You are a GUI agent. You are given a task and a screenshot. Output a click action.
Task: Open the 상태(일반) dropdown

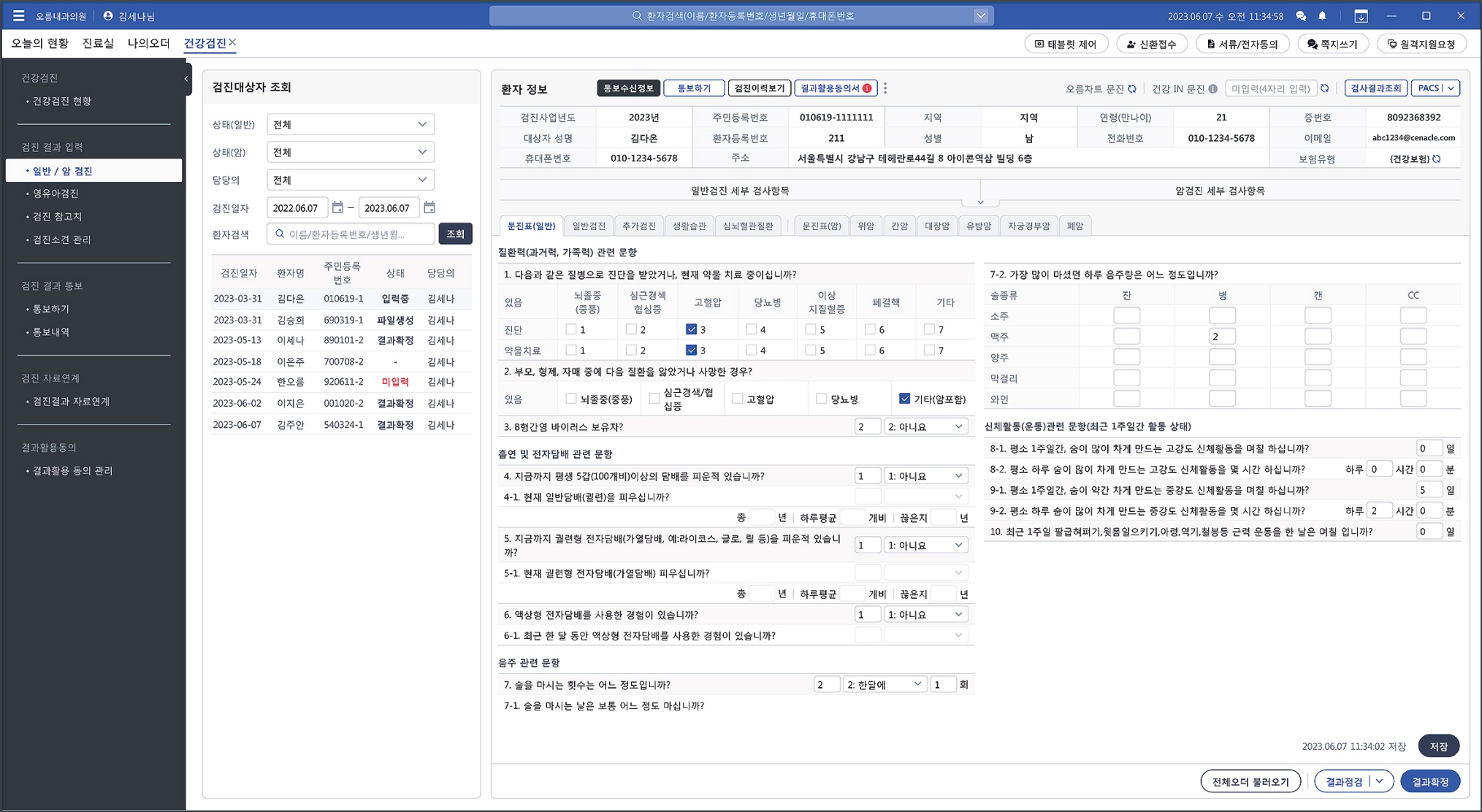pos(350,124)
